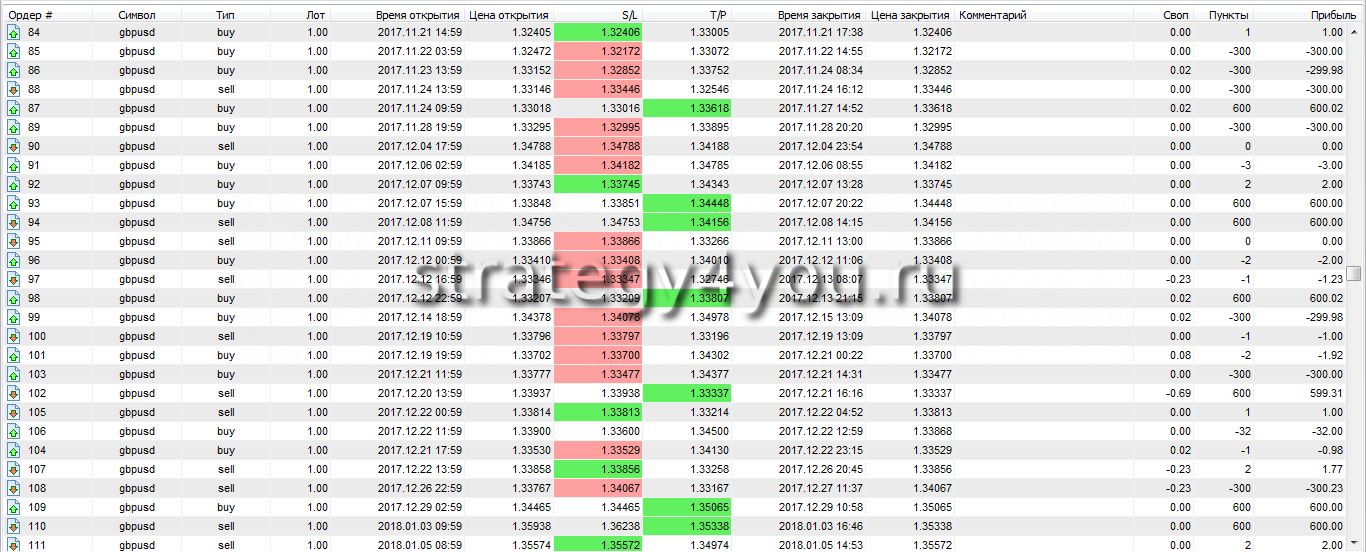The width and height of the screenshot is (1366, 552).
Task: Click green T/P cell showing 1.33618
Action: point(687,108)
